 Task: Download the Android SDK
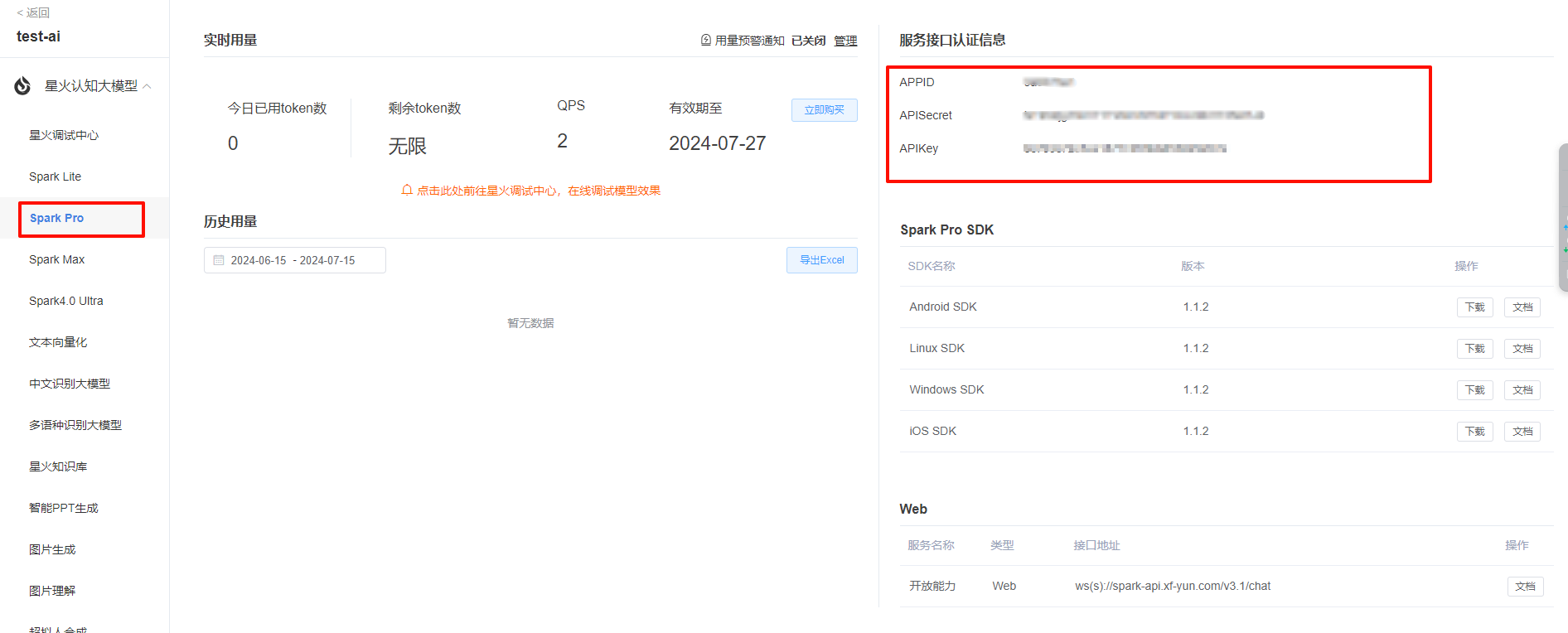[1475, 307]
